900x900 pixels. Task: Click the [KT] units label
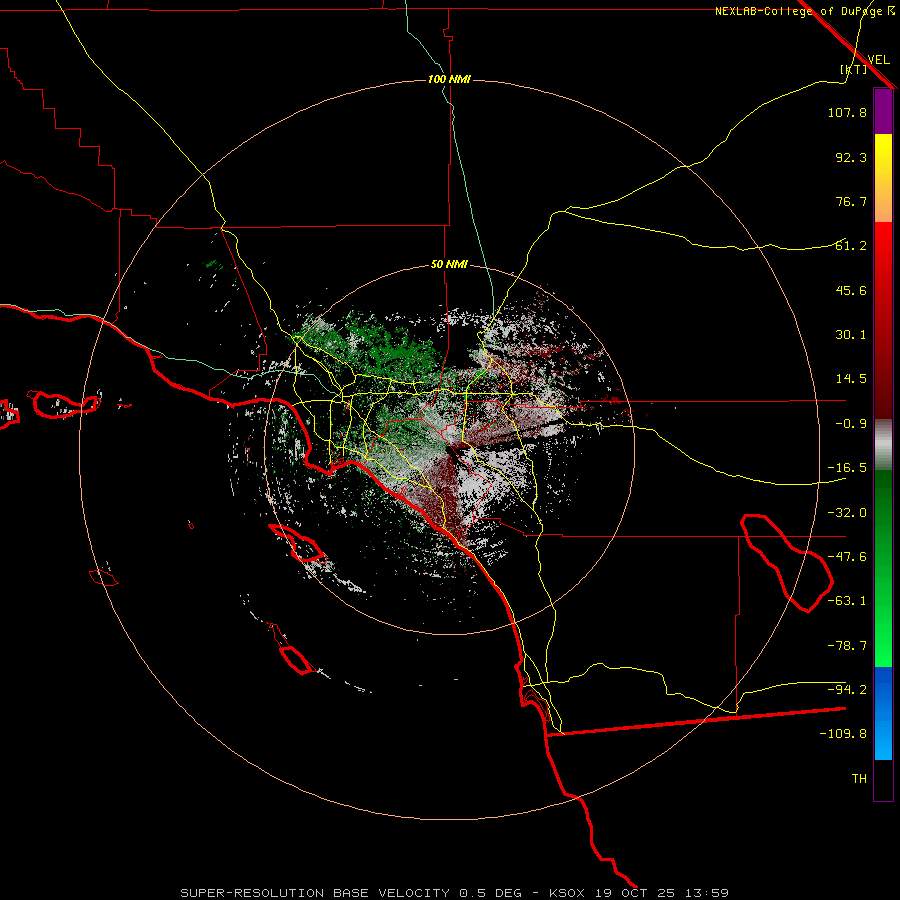[x=854, y=69]
